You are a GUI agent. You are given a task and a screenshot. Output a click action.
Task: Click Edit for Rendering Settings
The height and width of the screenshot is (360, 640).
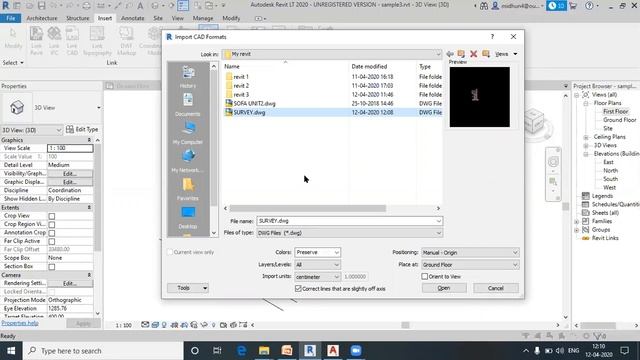[70, 283]
